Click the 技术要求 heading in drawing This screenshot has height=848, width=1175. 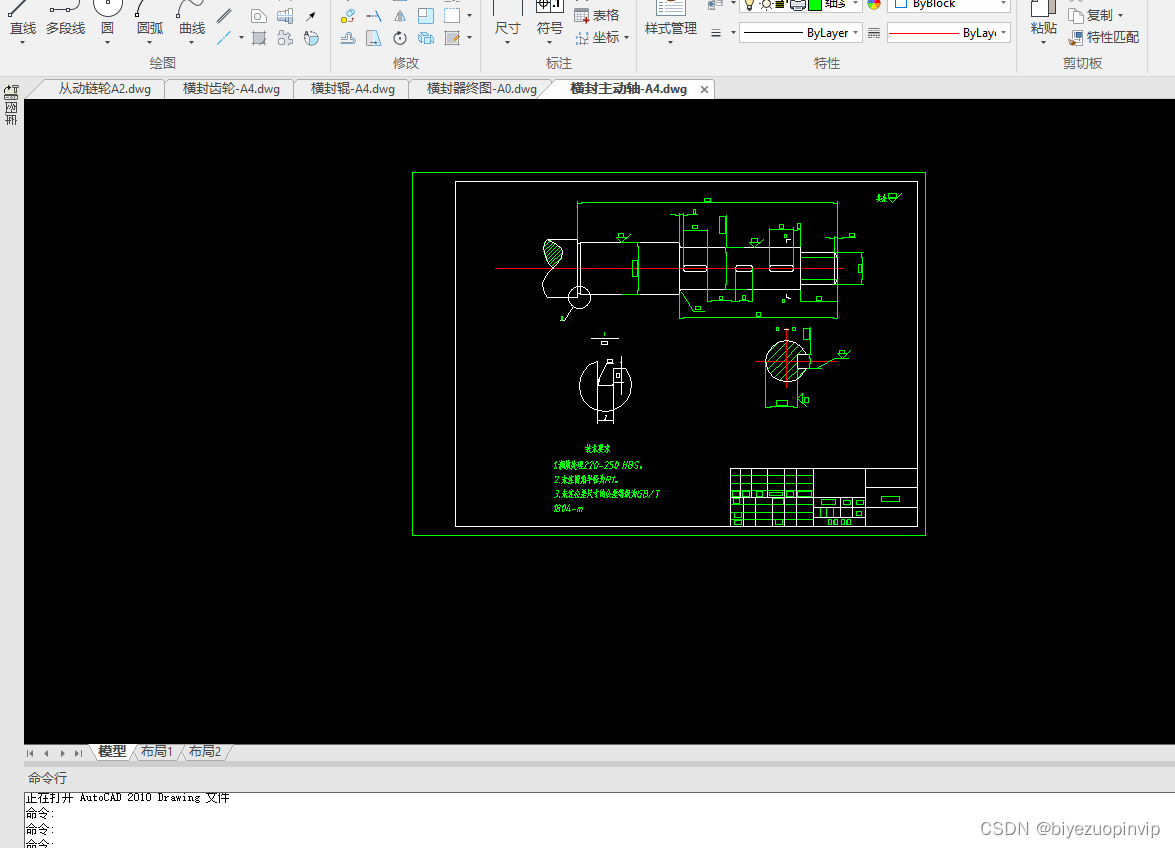(597, 449)
